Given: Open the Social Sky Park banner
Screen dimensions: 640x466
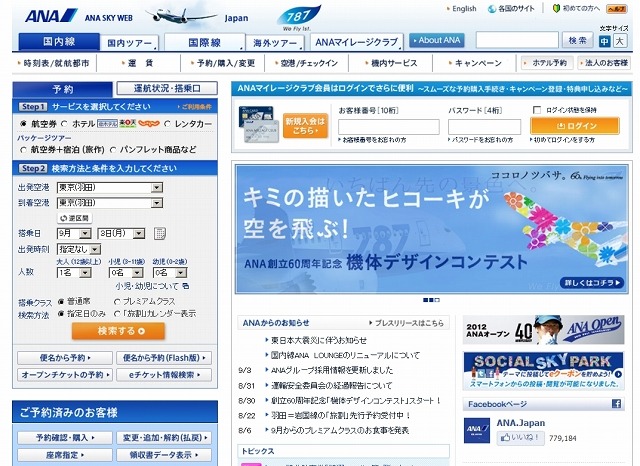Looking at the screenshot, I should pos(543,371).
